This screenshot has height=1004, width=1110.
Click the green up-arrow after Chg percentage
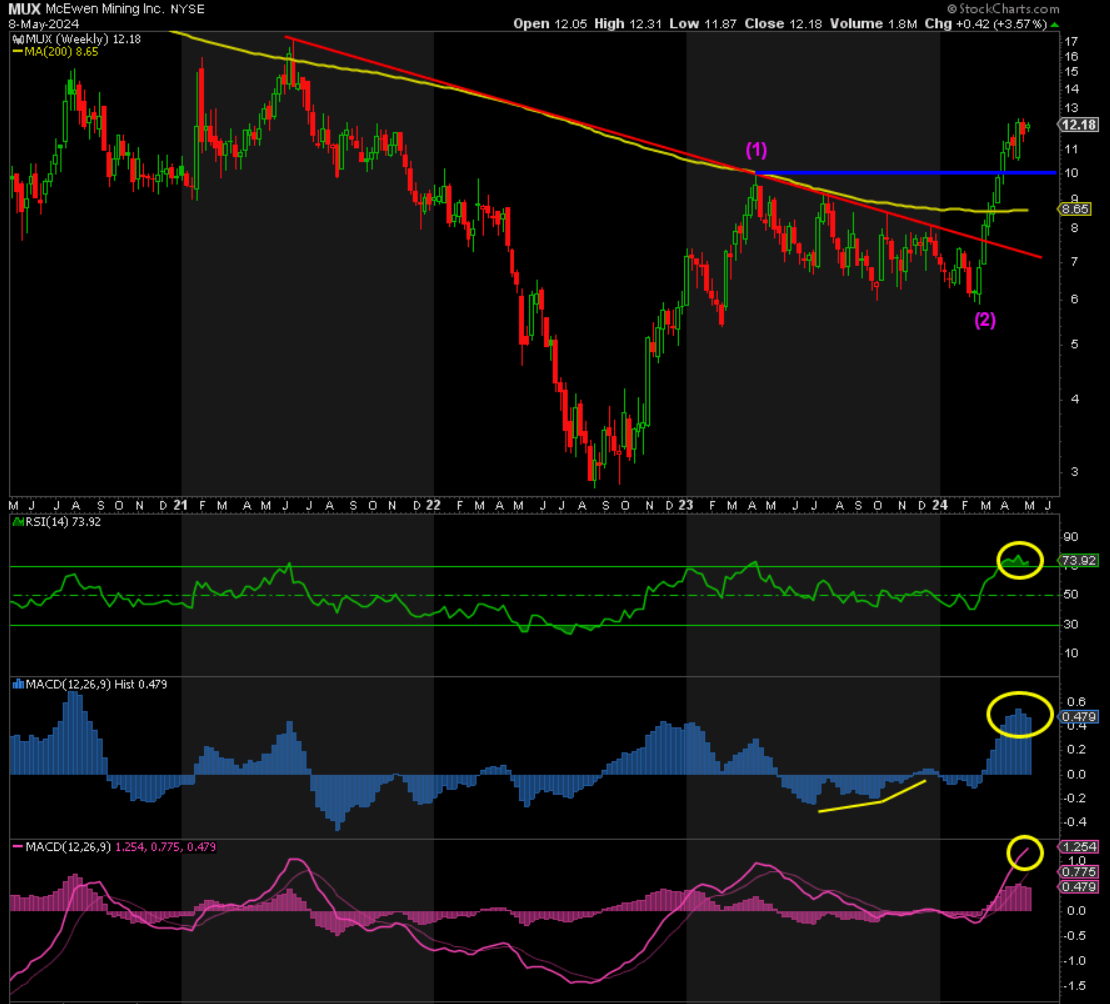tap(1055, 24)
